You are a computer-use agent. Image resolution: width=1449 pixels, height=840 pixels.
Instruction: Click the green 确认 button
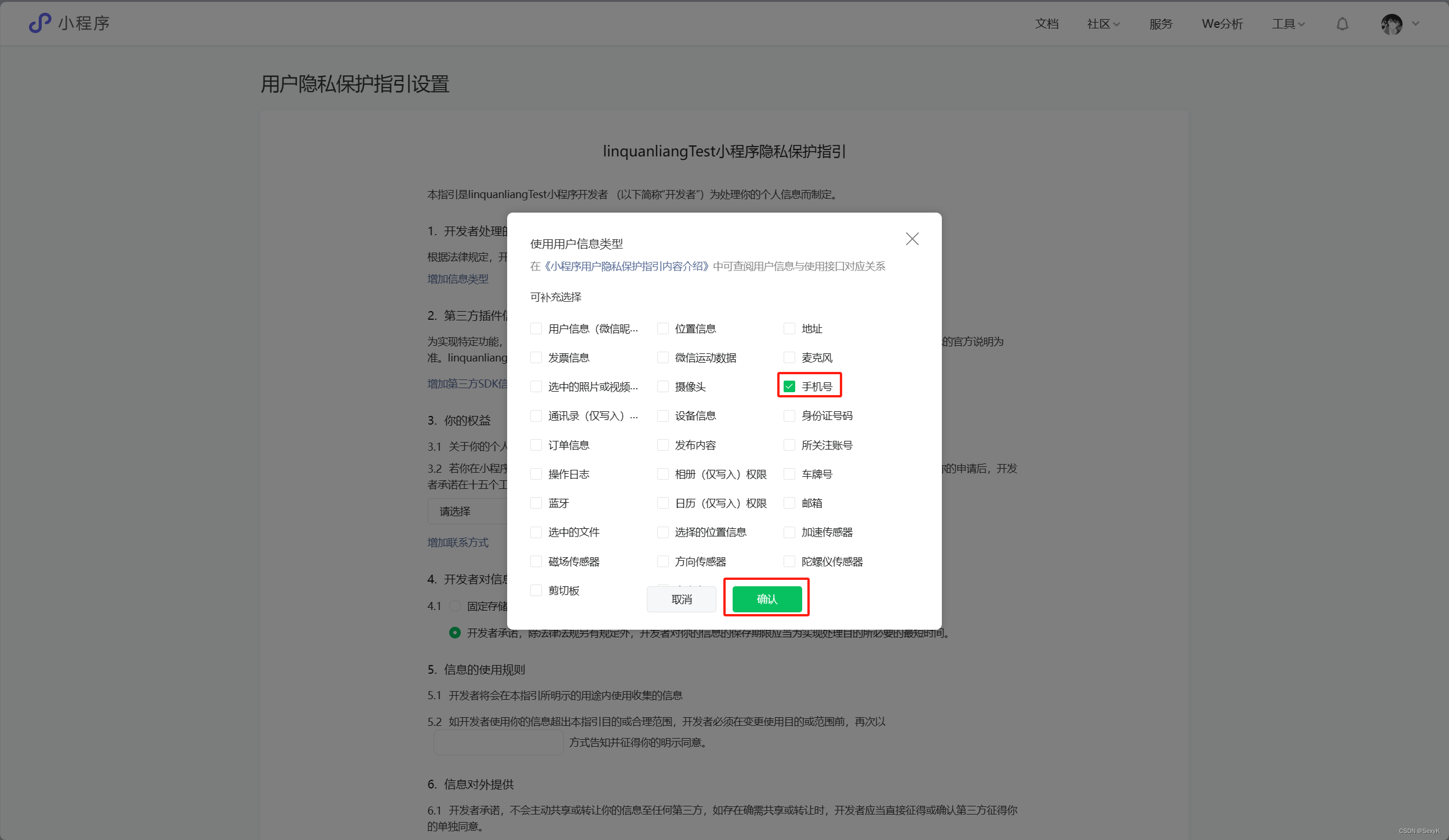(767, 599)
